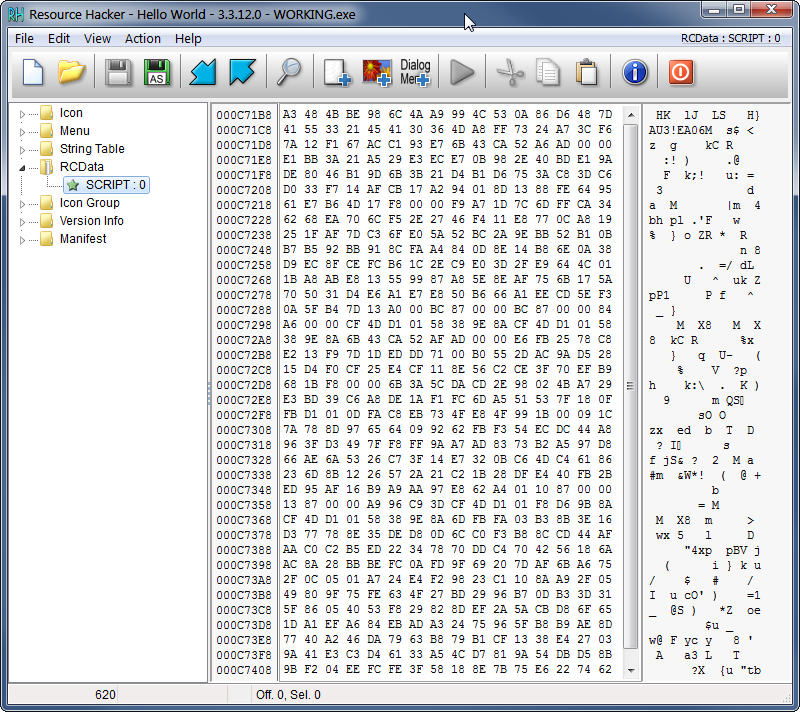Open the Edit menu
800x712 pixels.
(x=59, y=39)
